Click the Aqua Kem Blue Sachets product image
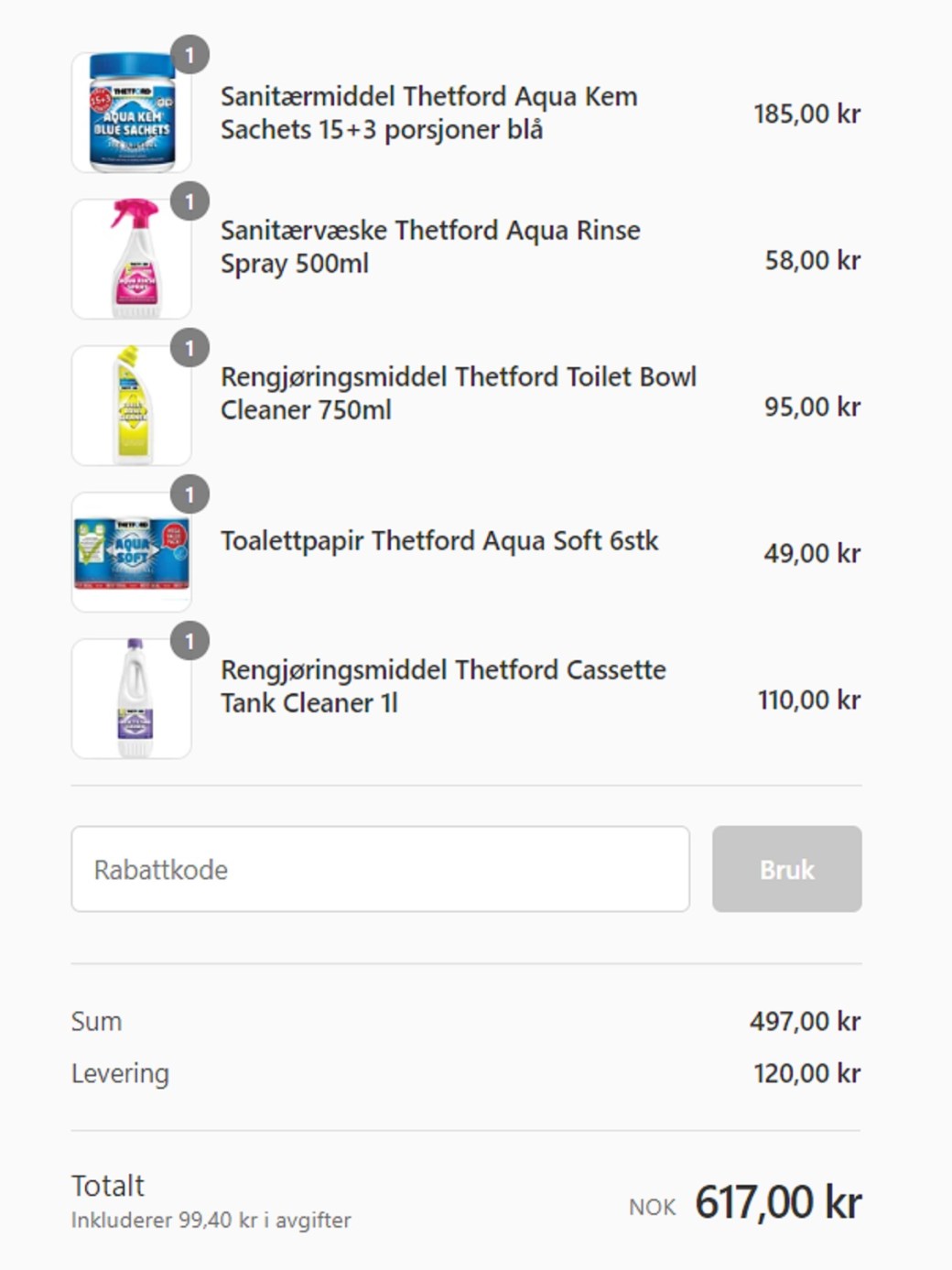Image resolution: width=952 pixels, height=1270 pixels. point(131,114)
